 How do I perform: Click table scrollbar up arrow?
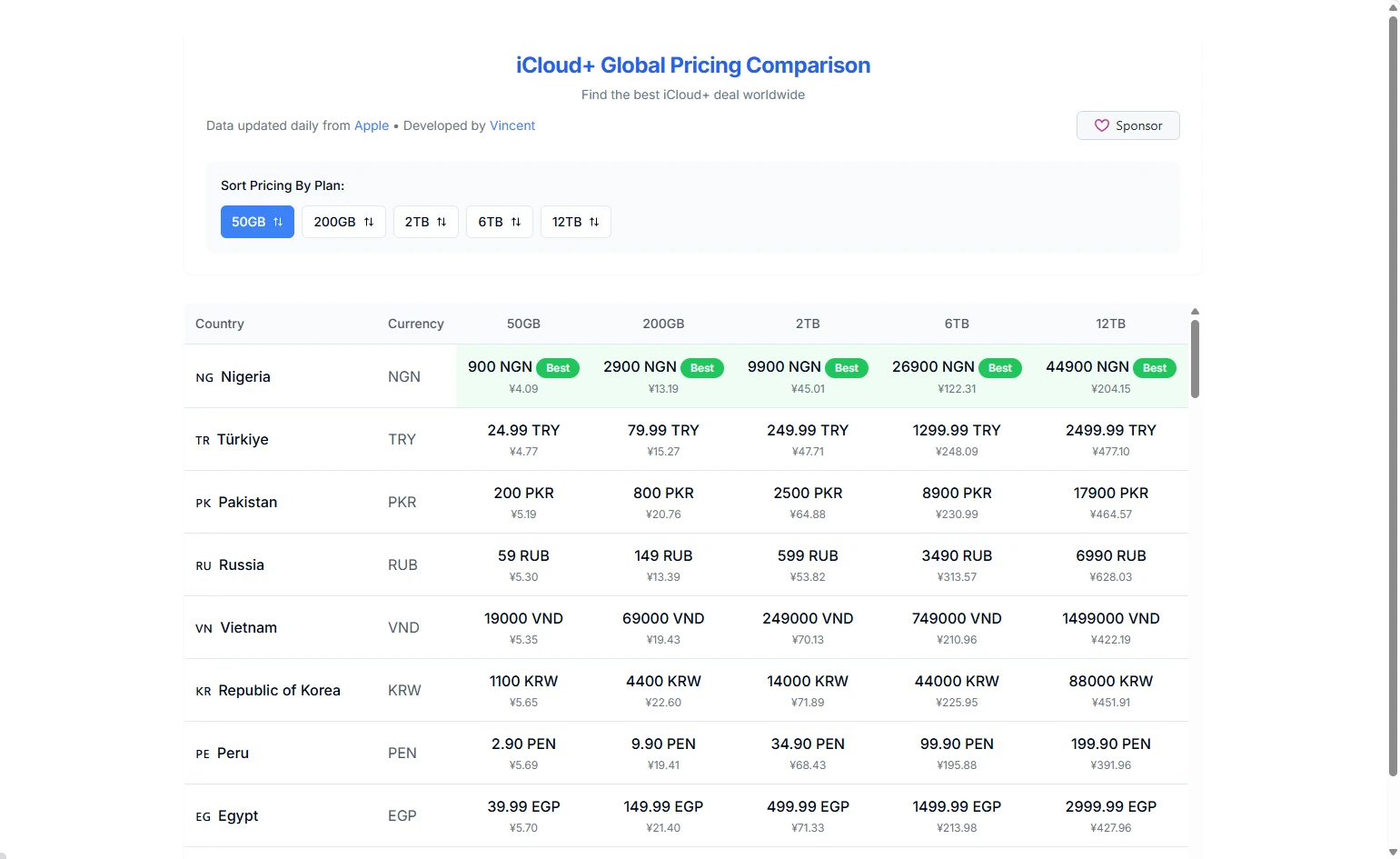click(x=1195, y=312)
